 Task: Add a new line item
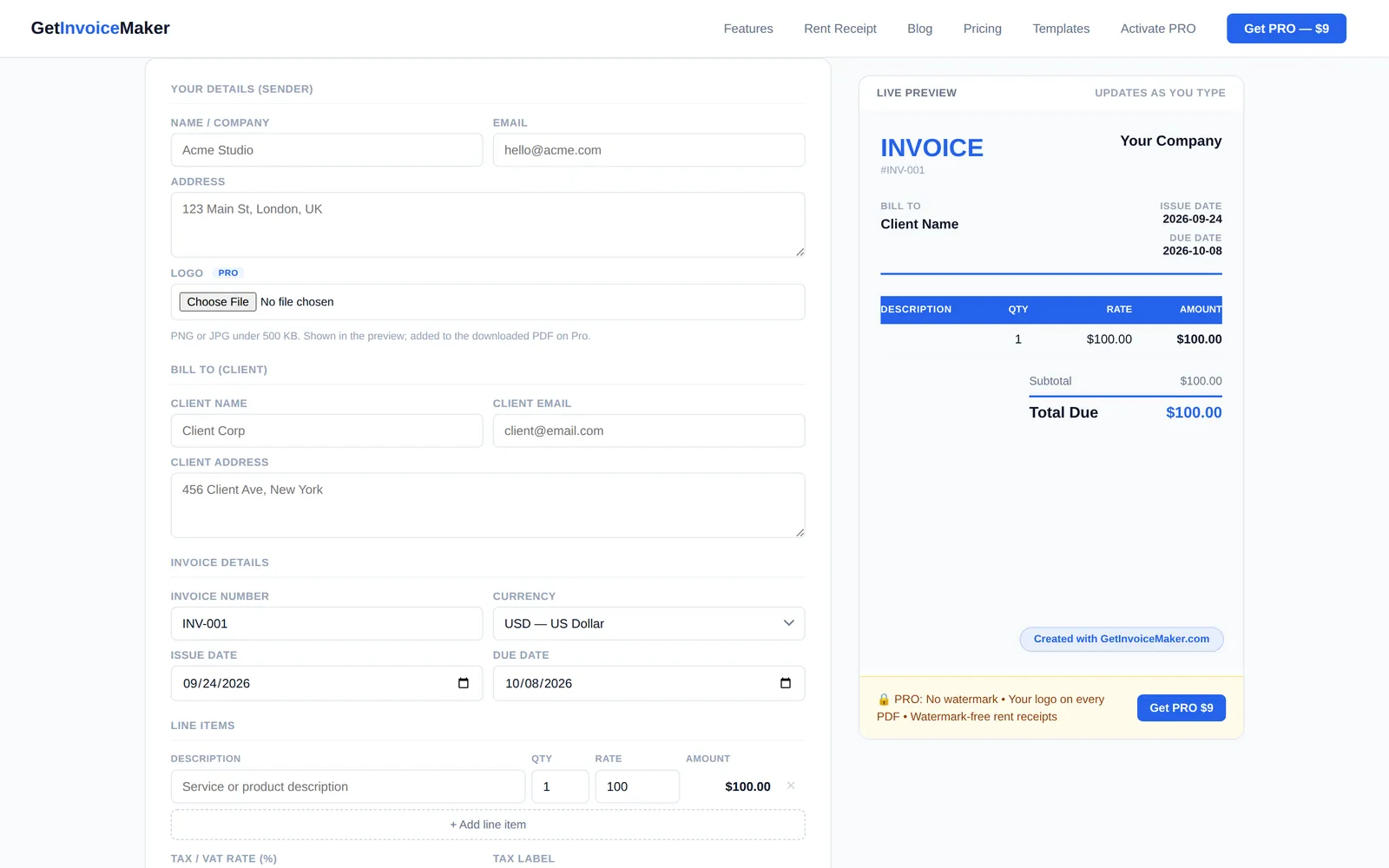pos(488,825)
